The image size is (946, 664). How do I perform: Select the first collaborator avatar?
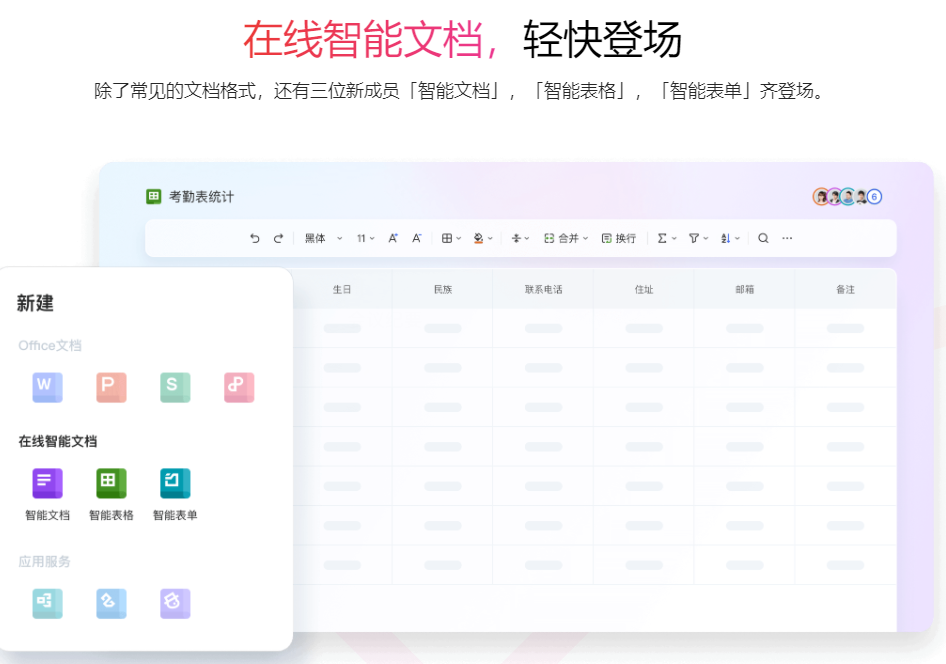tap(821, 197)
